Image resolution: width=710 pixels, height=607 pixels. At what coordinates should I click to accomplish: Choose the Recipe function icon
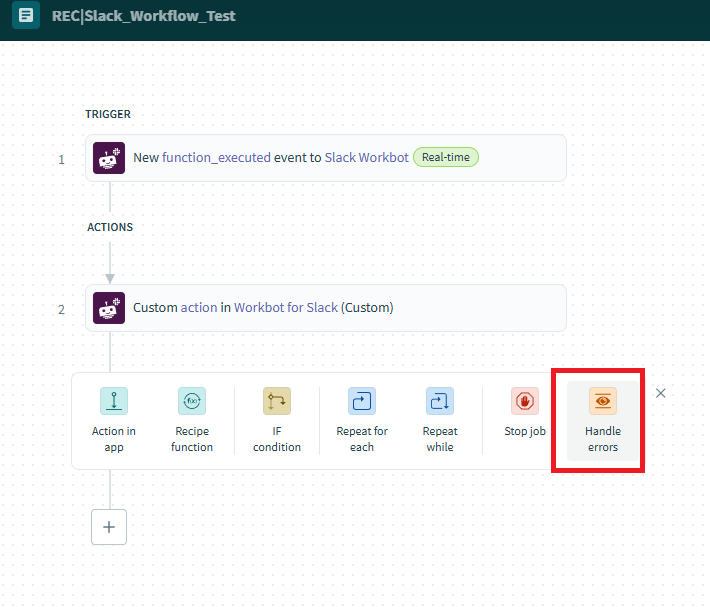point(192,401)
